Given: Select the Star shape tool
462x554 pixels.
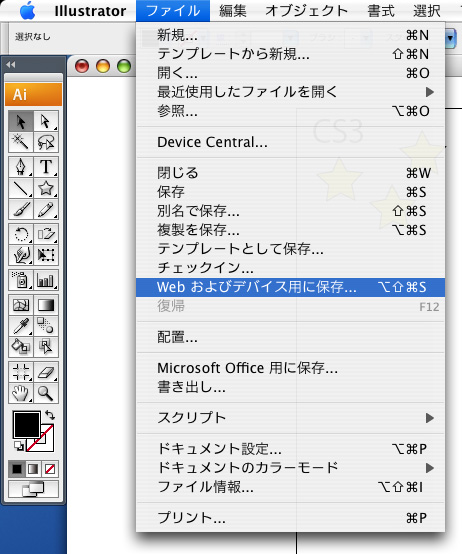Looking at the screenshot, I should click(46, 188).
